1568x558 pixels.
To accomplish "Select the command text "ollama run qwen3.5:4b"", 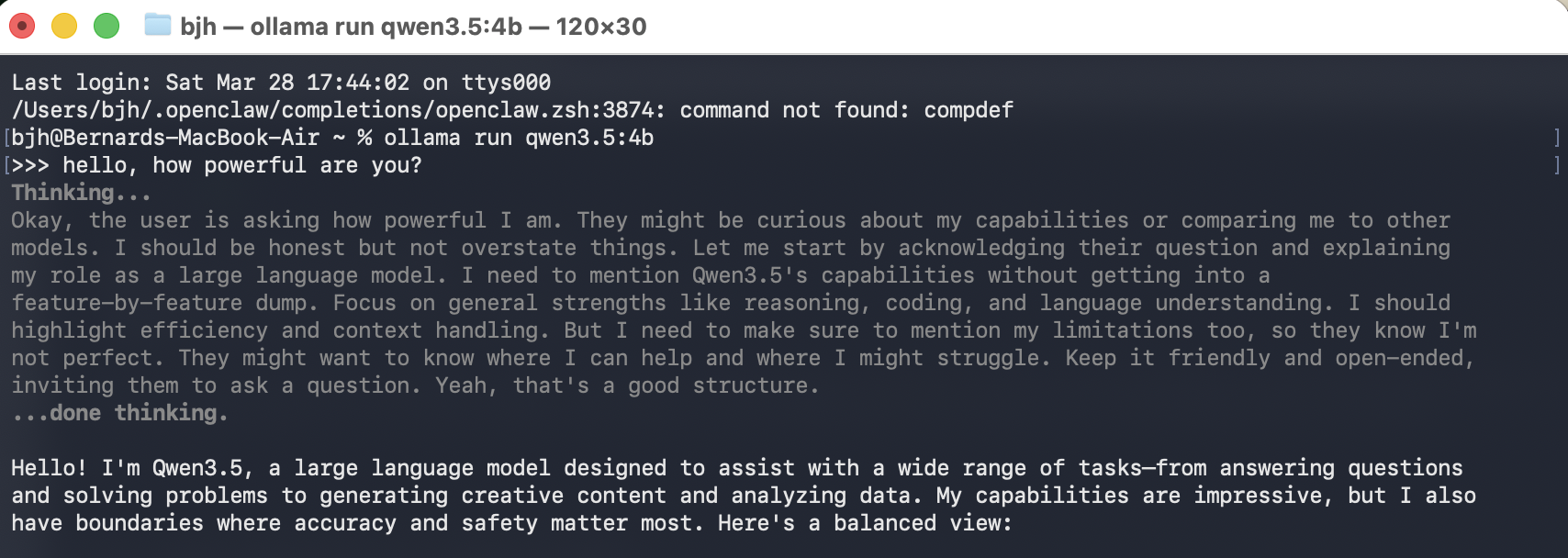I will pos(518,139).
